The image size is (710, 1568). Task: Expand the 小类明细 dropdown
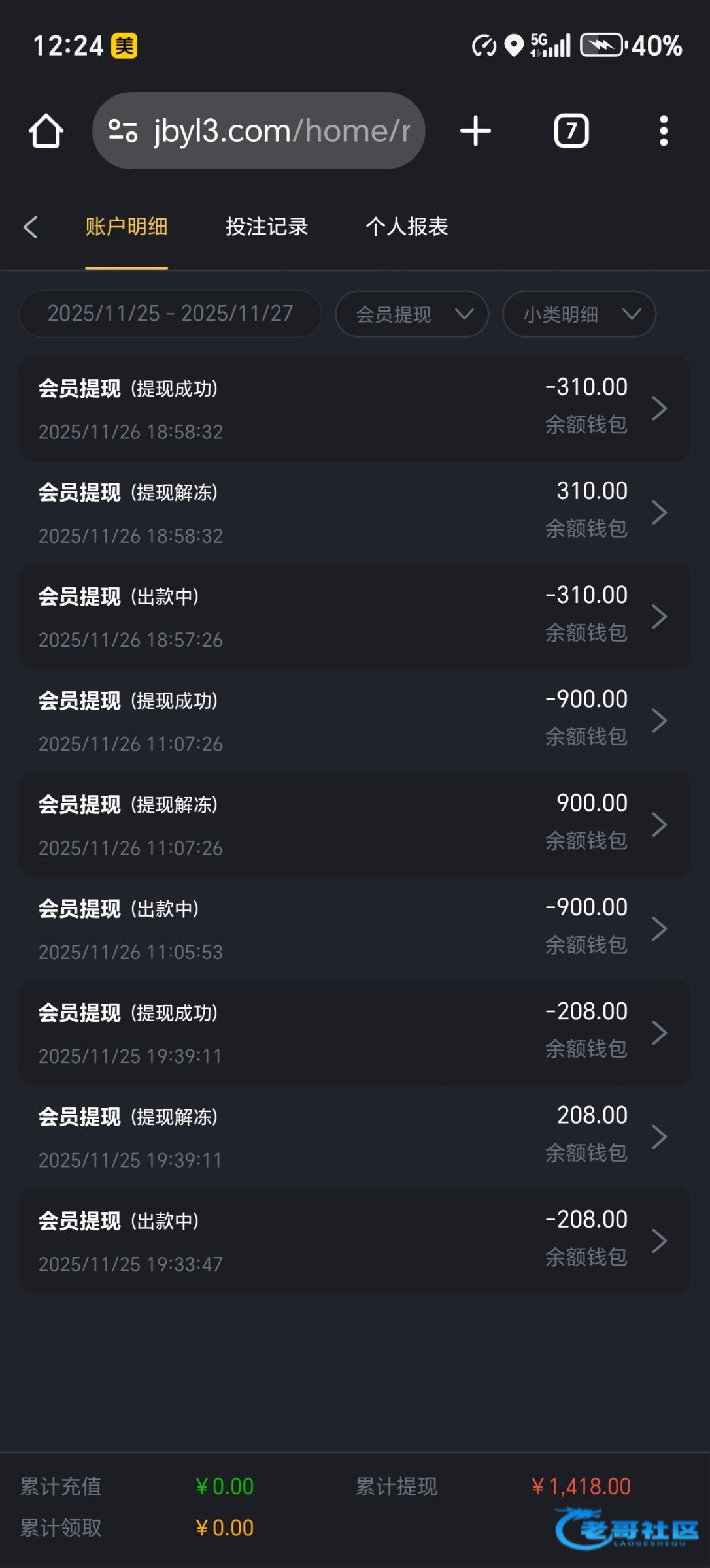tap(579, 314)
